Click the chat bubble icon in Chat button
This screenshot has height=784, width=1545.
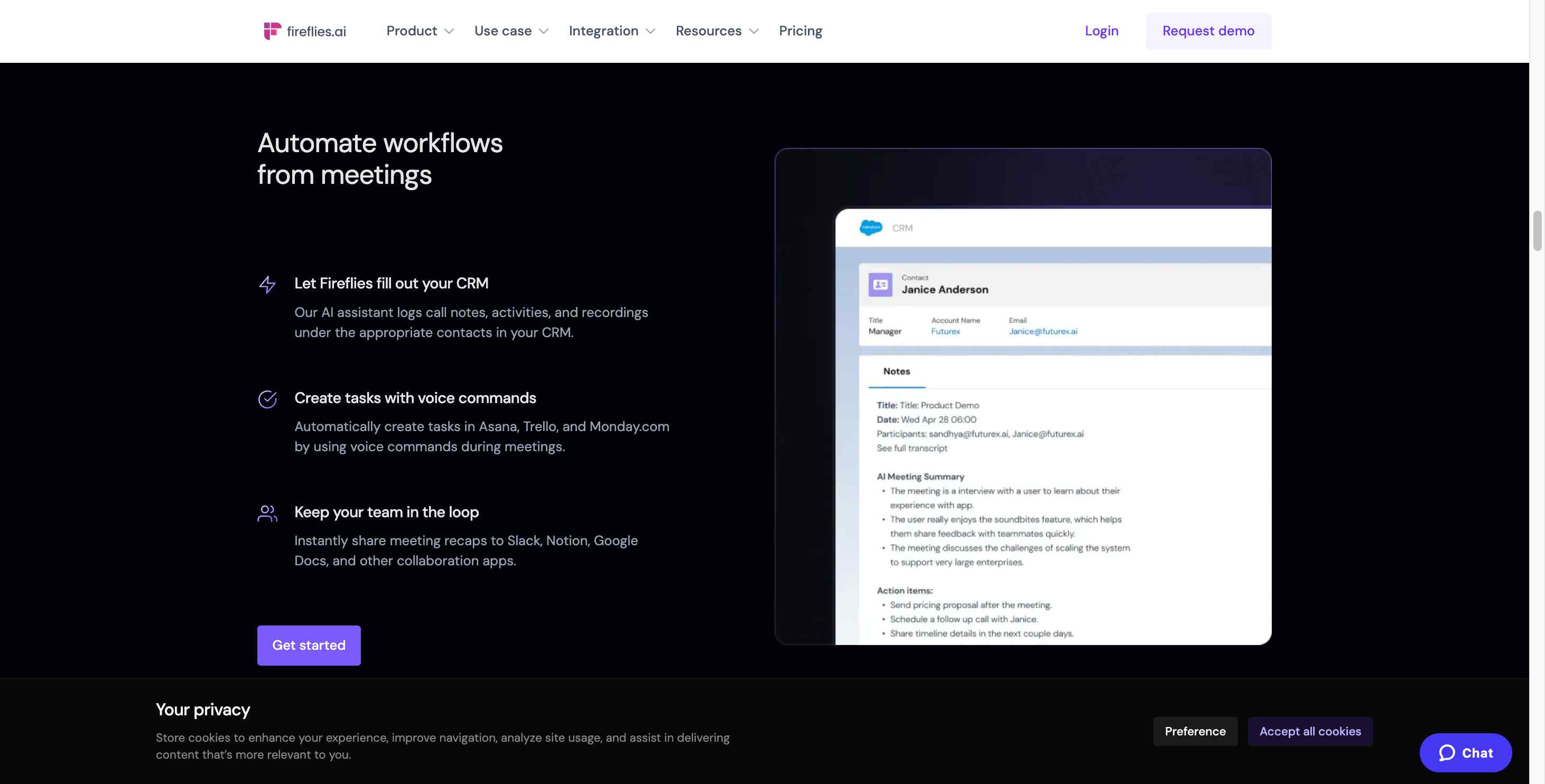coord(1447,753)
